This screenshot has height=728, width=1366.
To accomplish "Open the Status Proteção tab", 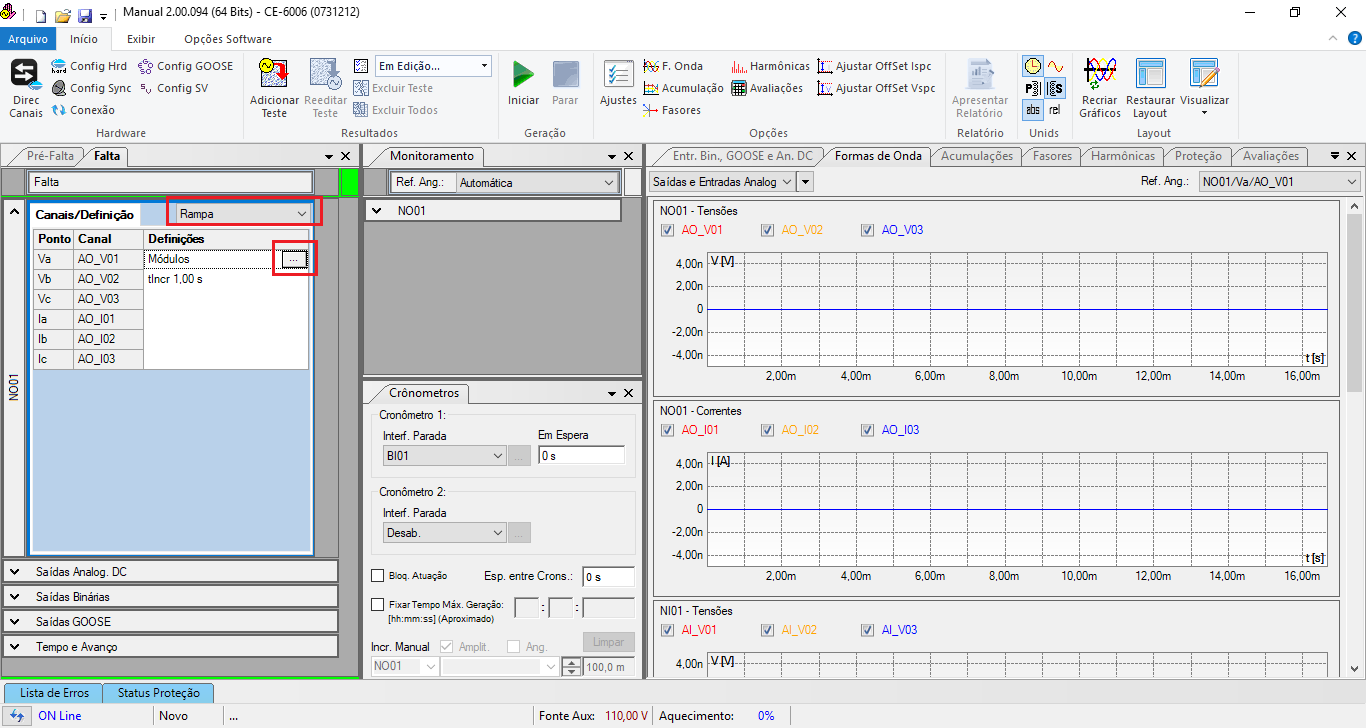I will pyautogui.click(x=158, y=693).
